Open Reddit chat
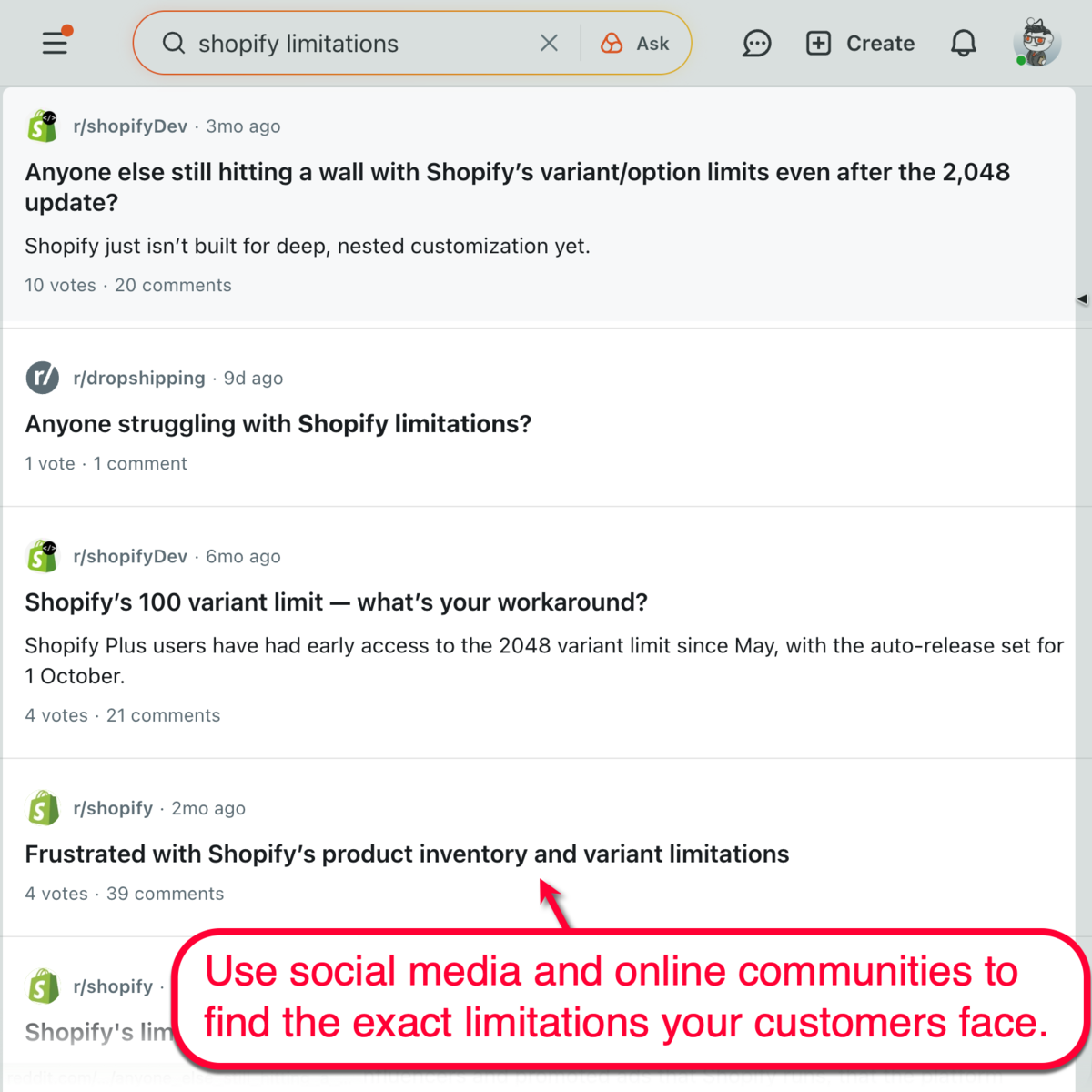The width and height of the screenshot is (1092, 1092). tap(757, 43)
